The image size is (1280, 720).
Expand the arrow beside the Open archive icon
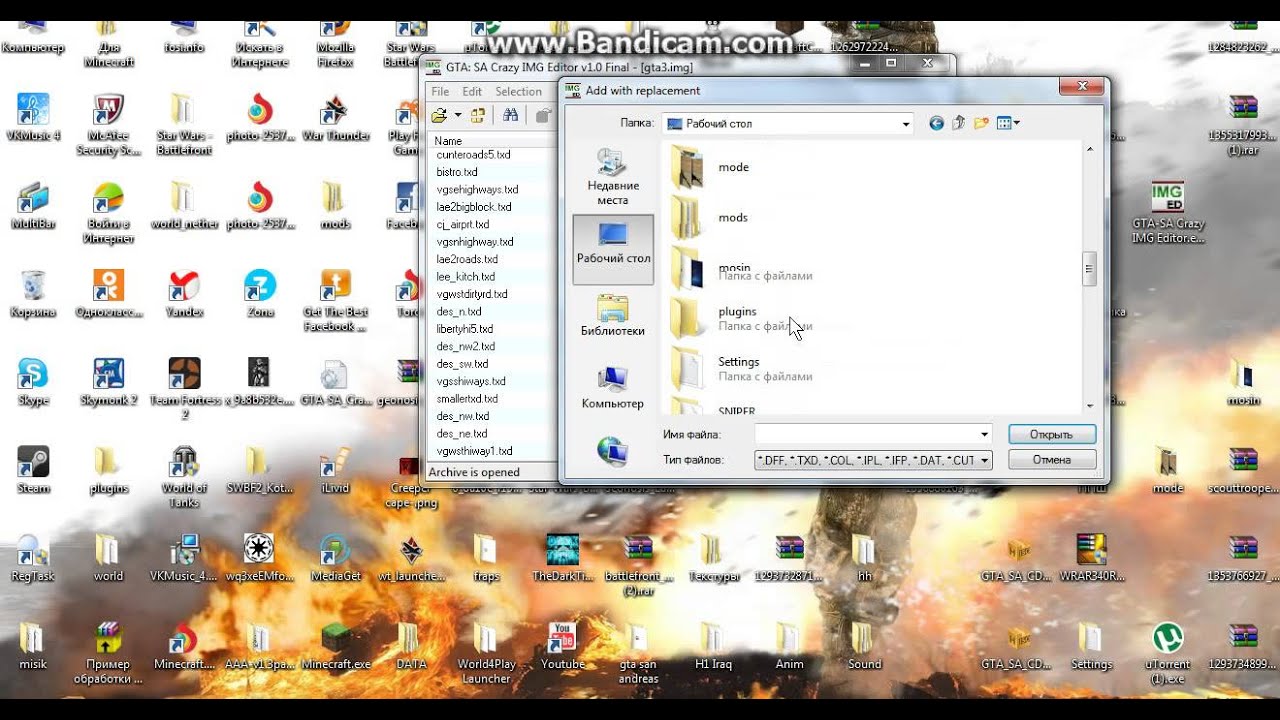click(458, 116)
